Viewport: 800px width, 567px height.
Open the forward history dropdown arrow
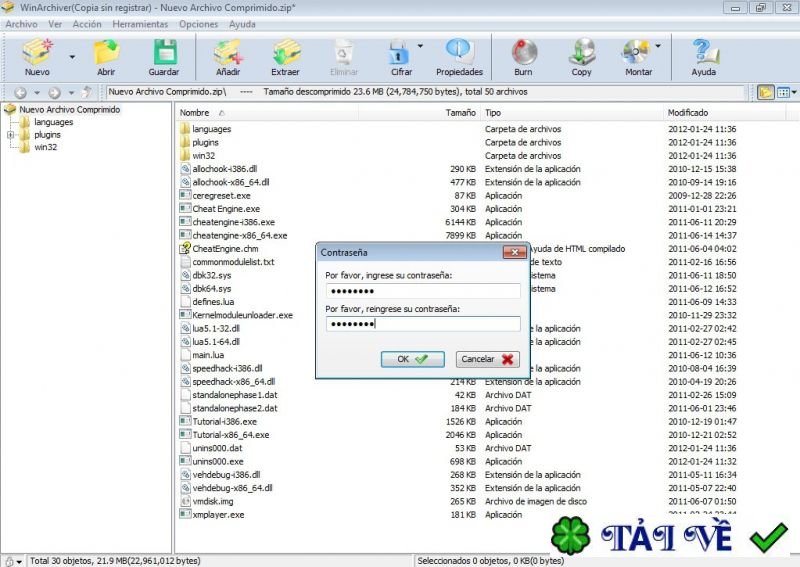(71, 93)
